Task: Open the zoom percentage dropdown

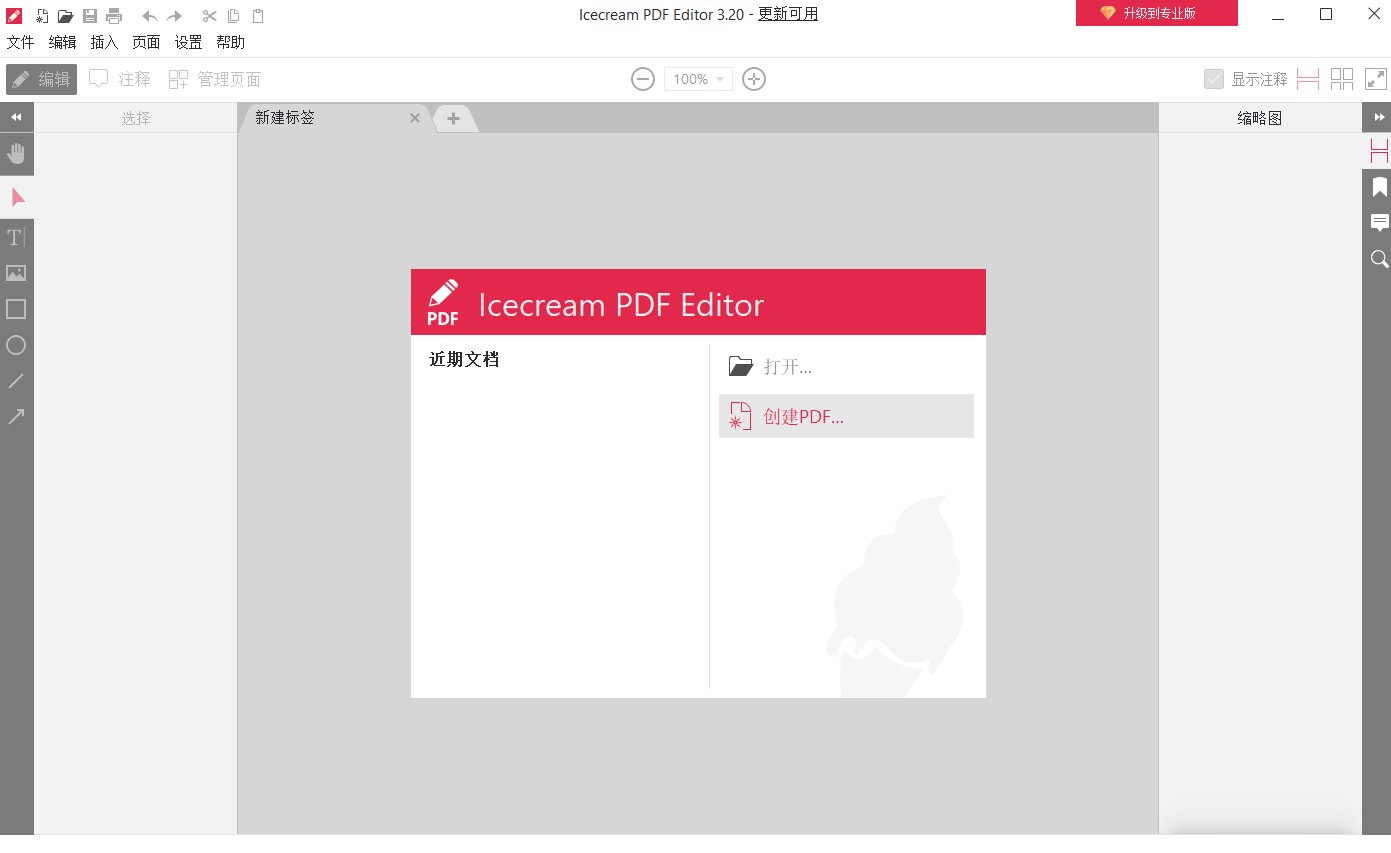Action: tap(721, 78)
